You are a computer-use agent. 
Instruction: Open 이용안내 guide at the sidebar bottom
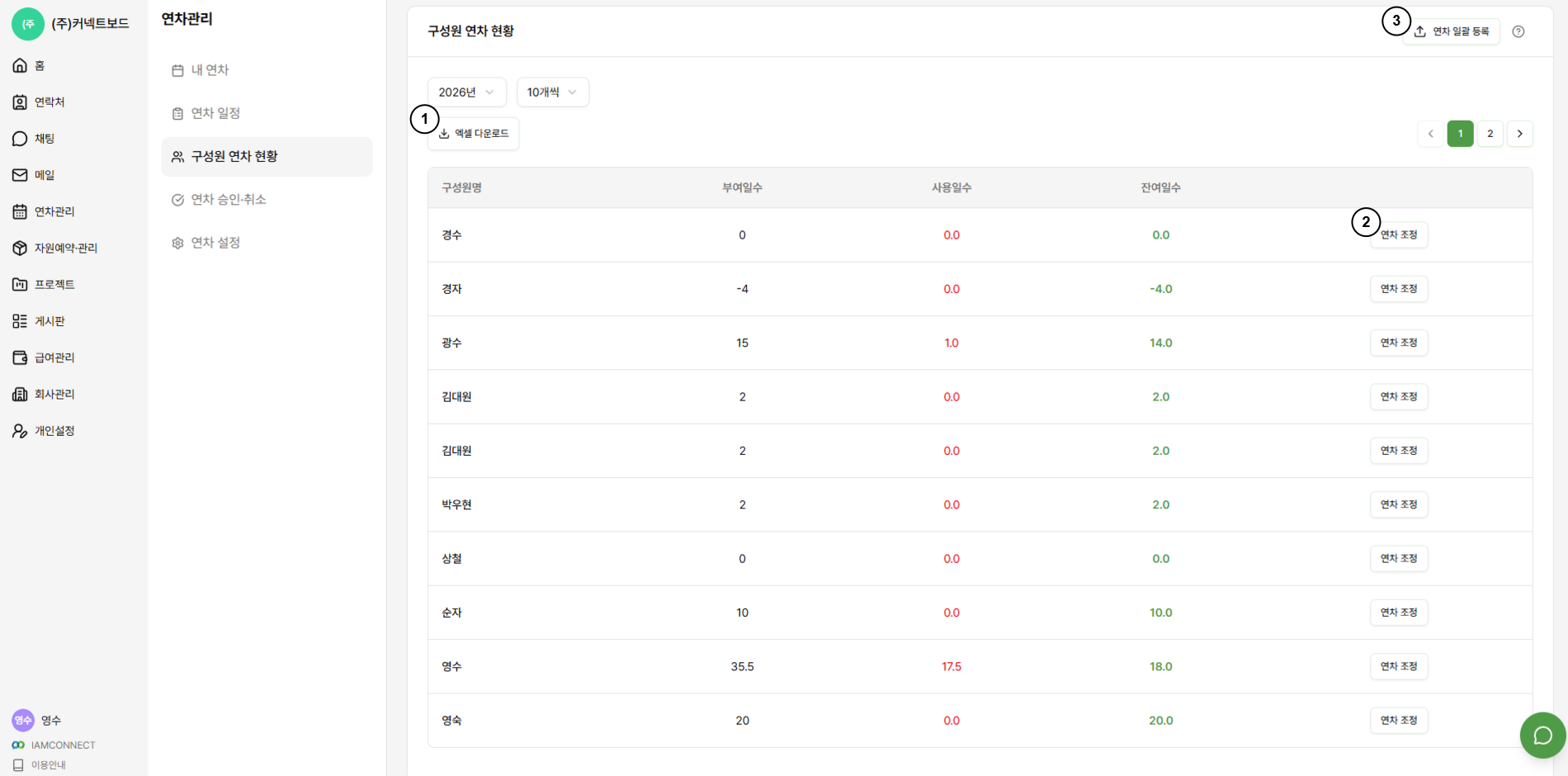point(40,764)
